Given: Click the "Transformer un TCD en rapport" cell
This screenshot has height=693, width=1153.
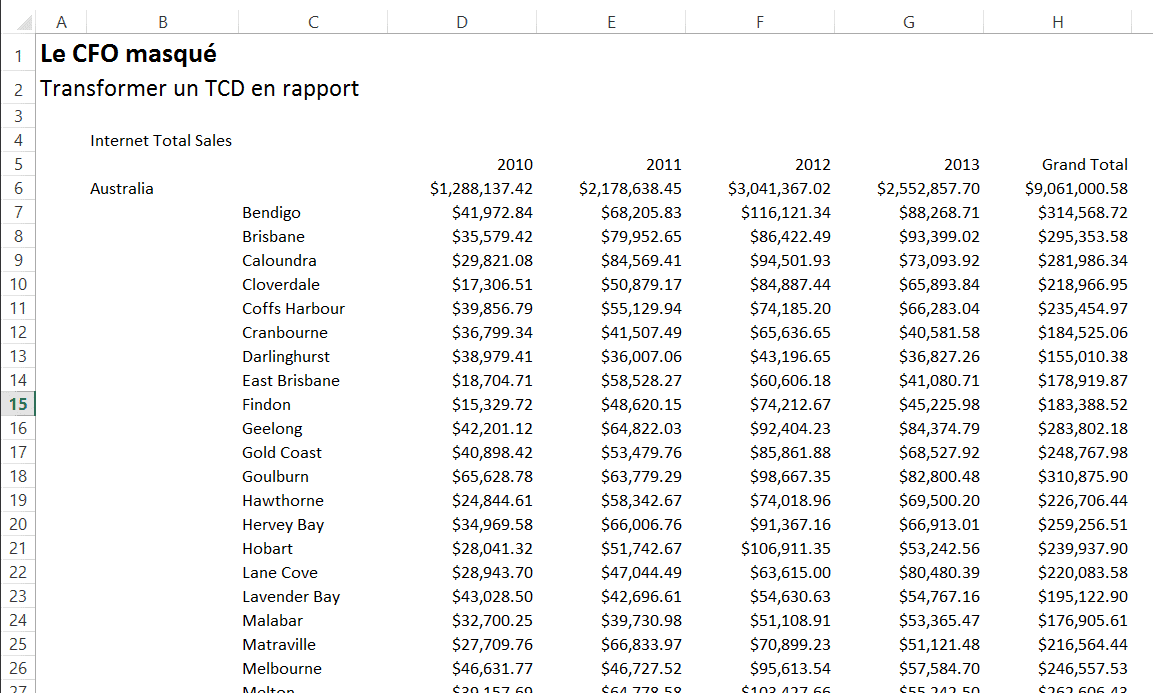Looking at the screenshot, I should coord(199,89).
